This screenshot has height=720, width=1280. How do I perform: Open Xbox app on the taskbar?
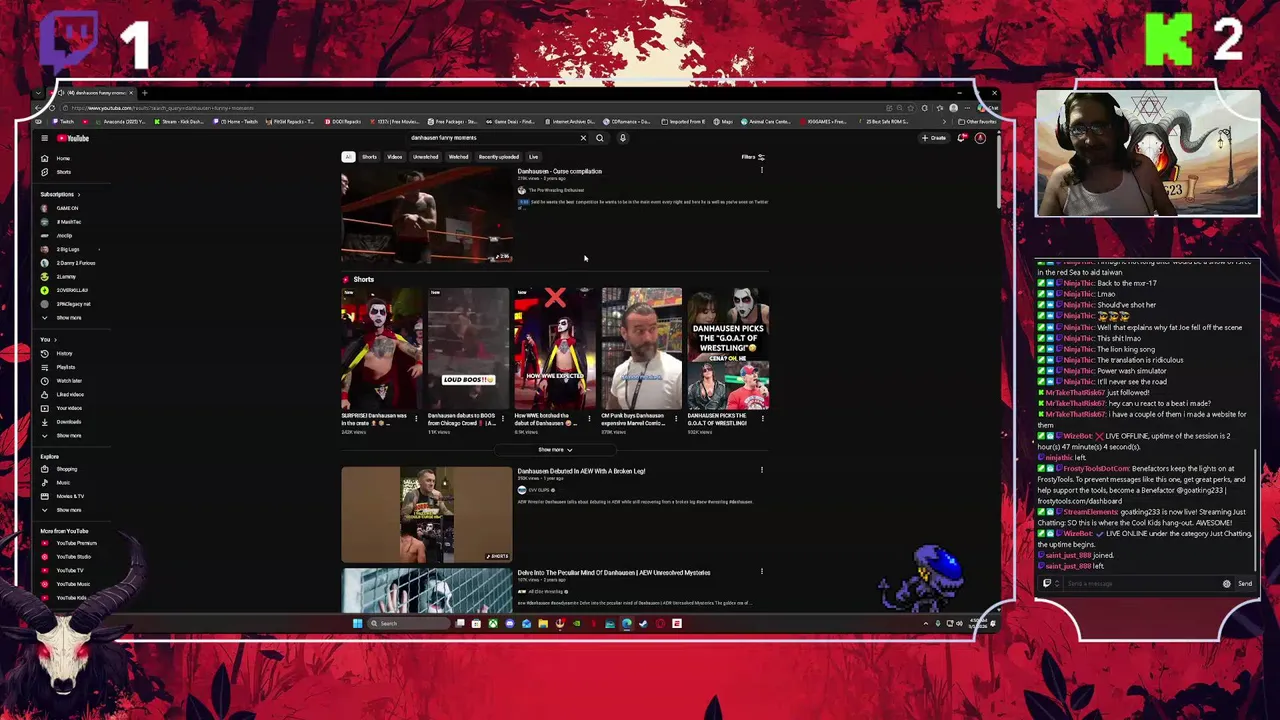pyautogui.click(x=493, y=623)
